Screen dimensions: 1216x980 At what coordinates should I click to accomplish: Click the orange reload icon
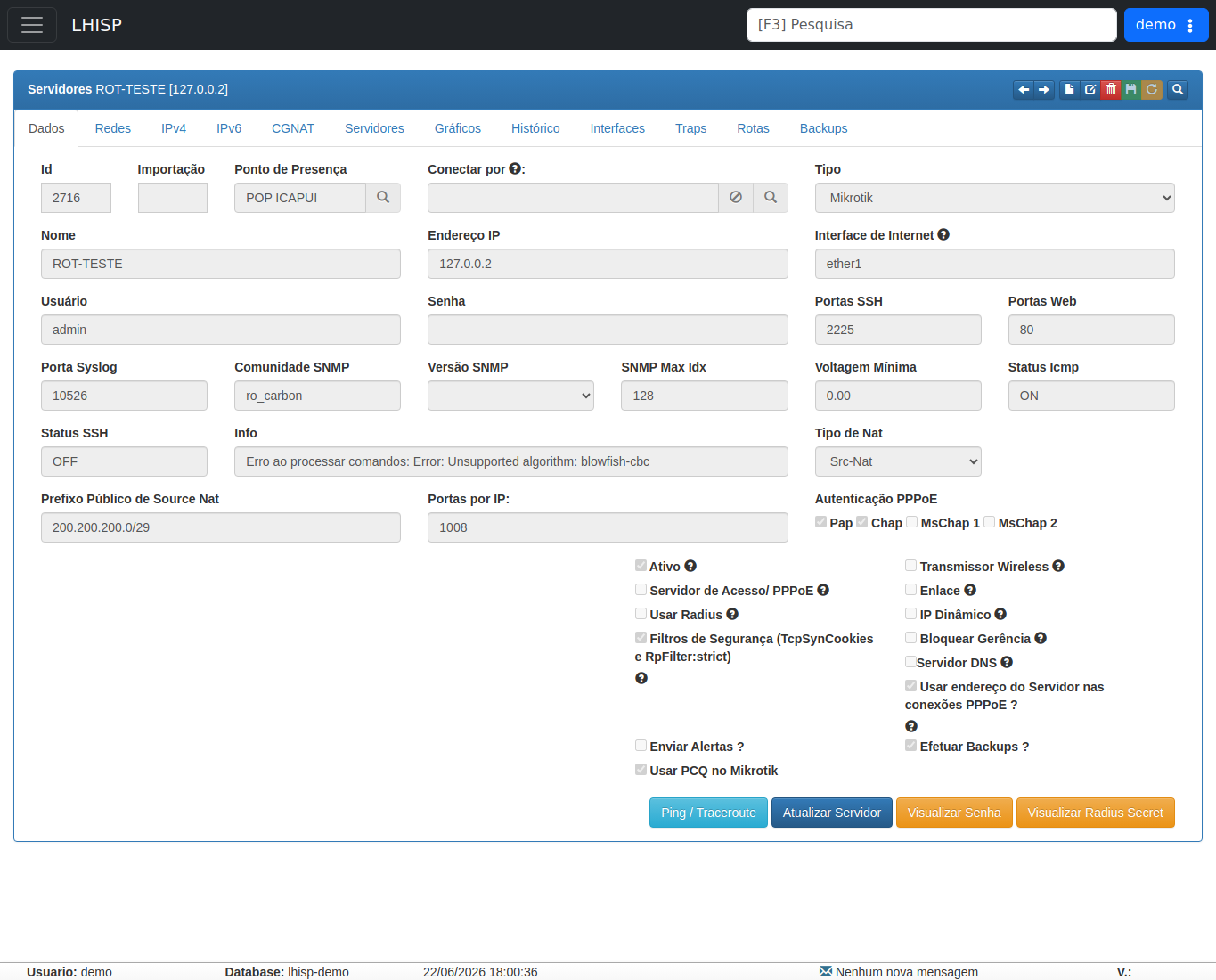[1152, 89]
